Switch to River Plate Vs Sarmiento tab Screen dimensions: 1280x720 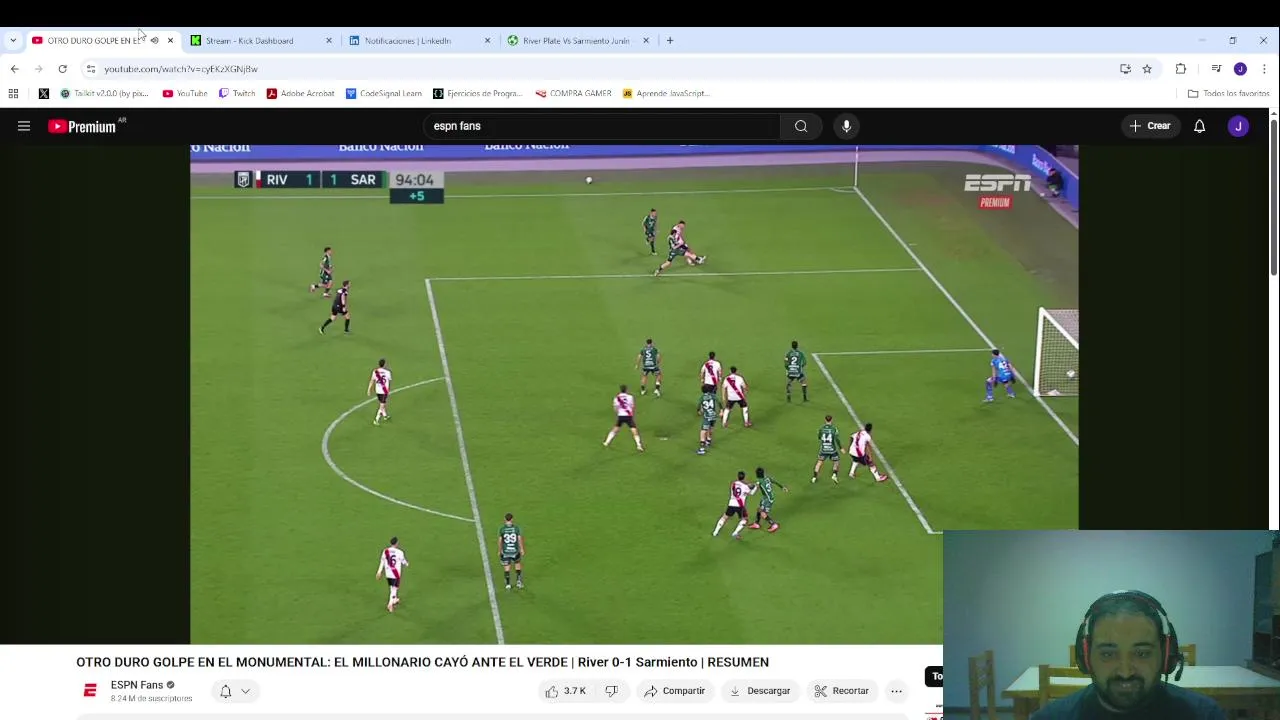577,41
